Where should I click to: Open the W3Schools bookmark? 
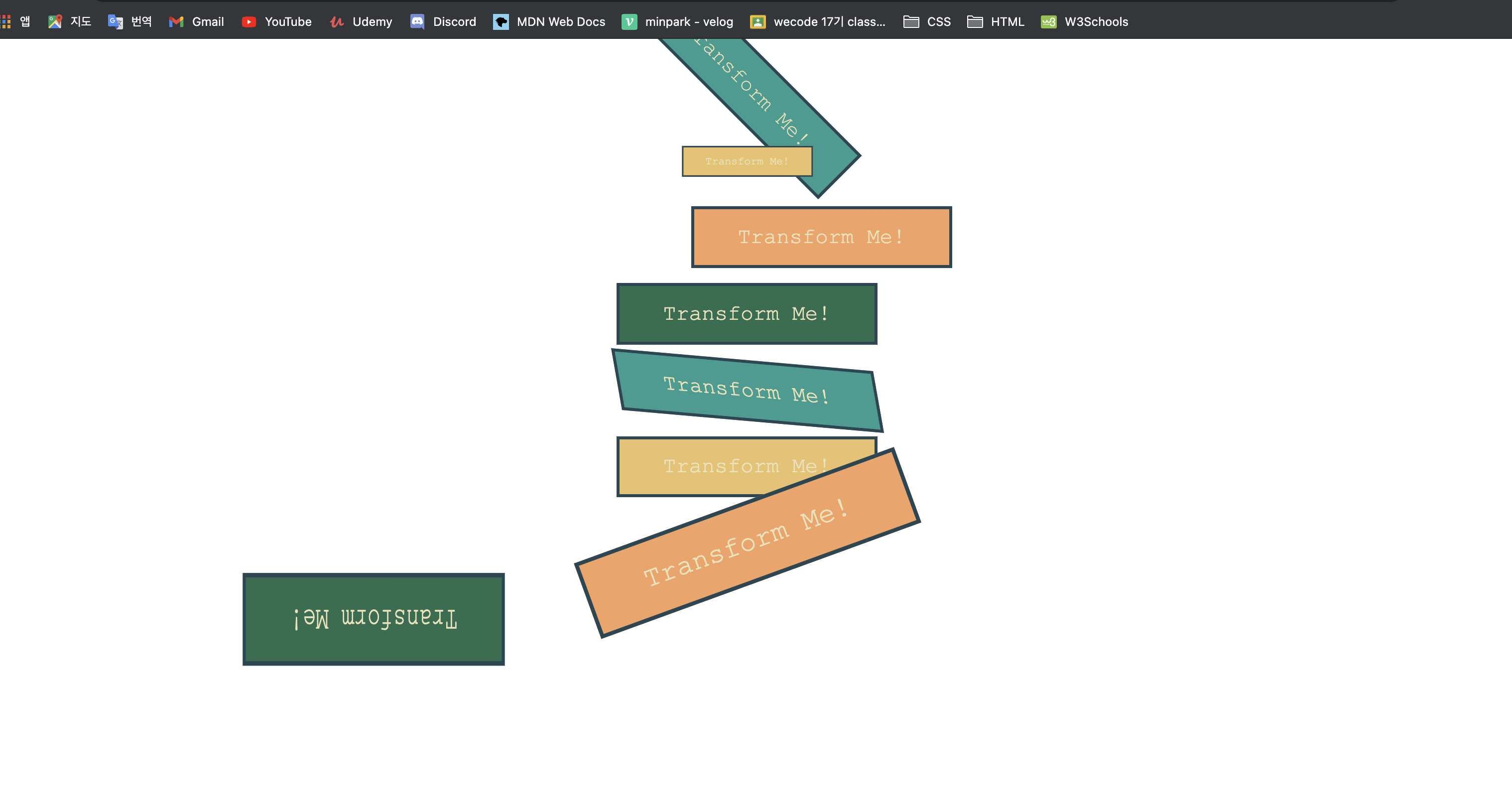[1084, 22]
